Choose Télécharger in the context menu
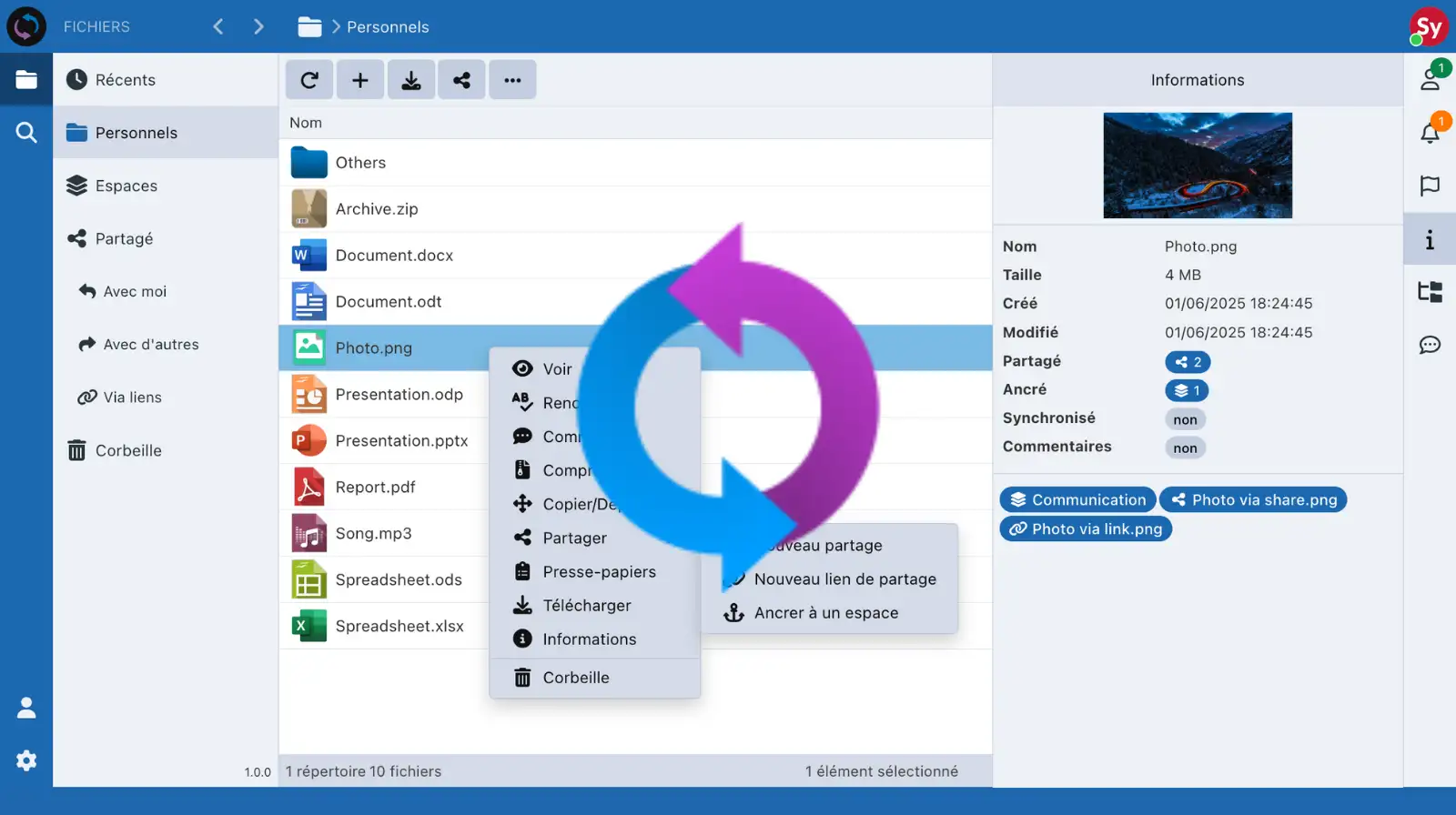The width and height of the screenshot is (1456, 815). (x=594, y=605)
